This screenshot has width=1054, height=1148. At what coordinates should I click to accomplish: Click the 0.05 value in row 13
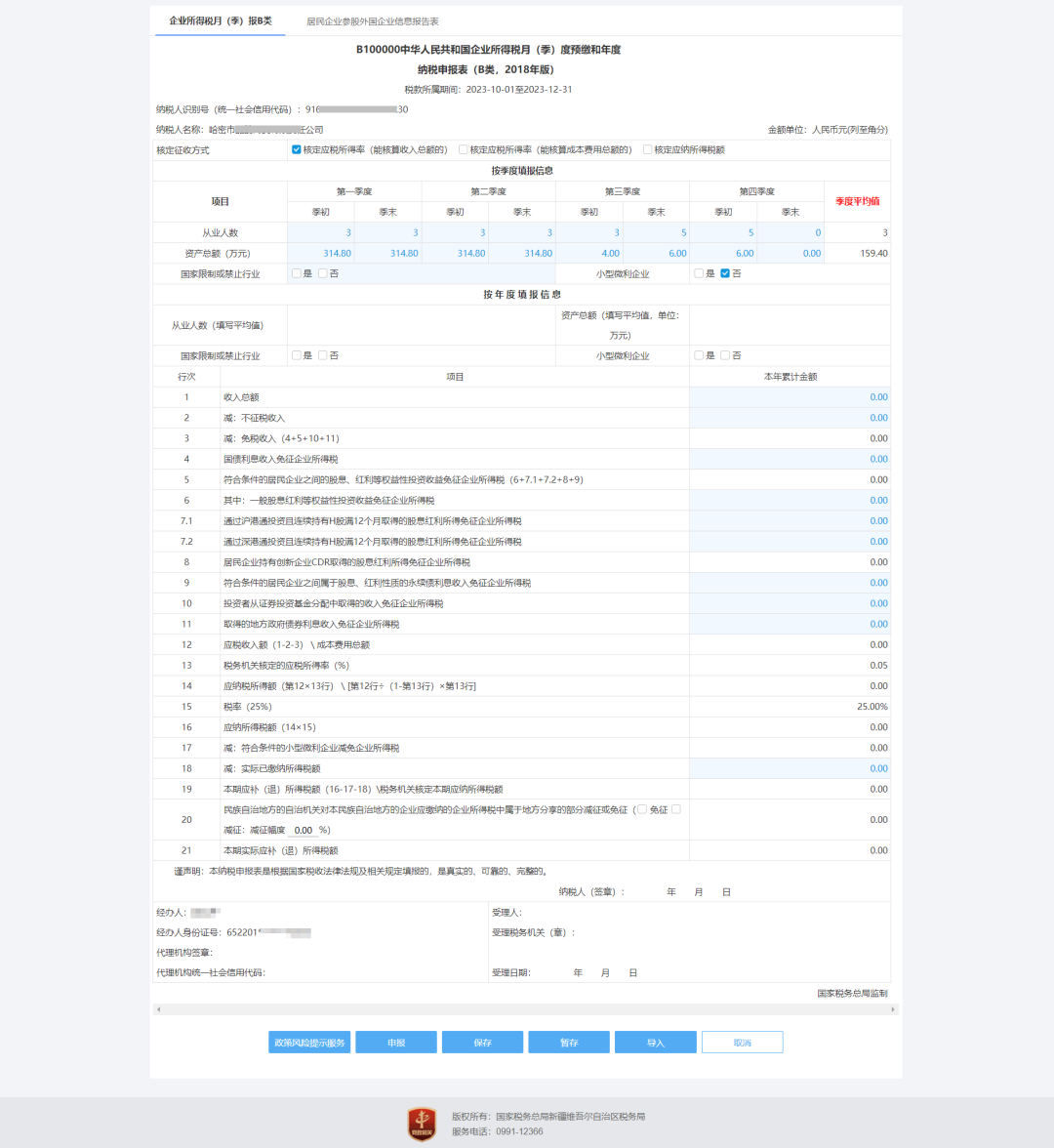[x=878, y=666]
